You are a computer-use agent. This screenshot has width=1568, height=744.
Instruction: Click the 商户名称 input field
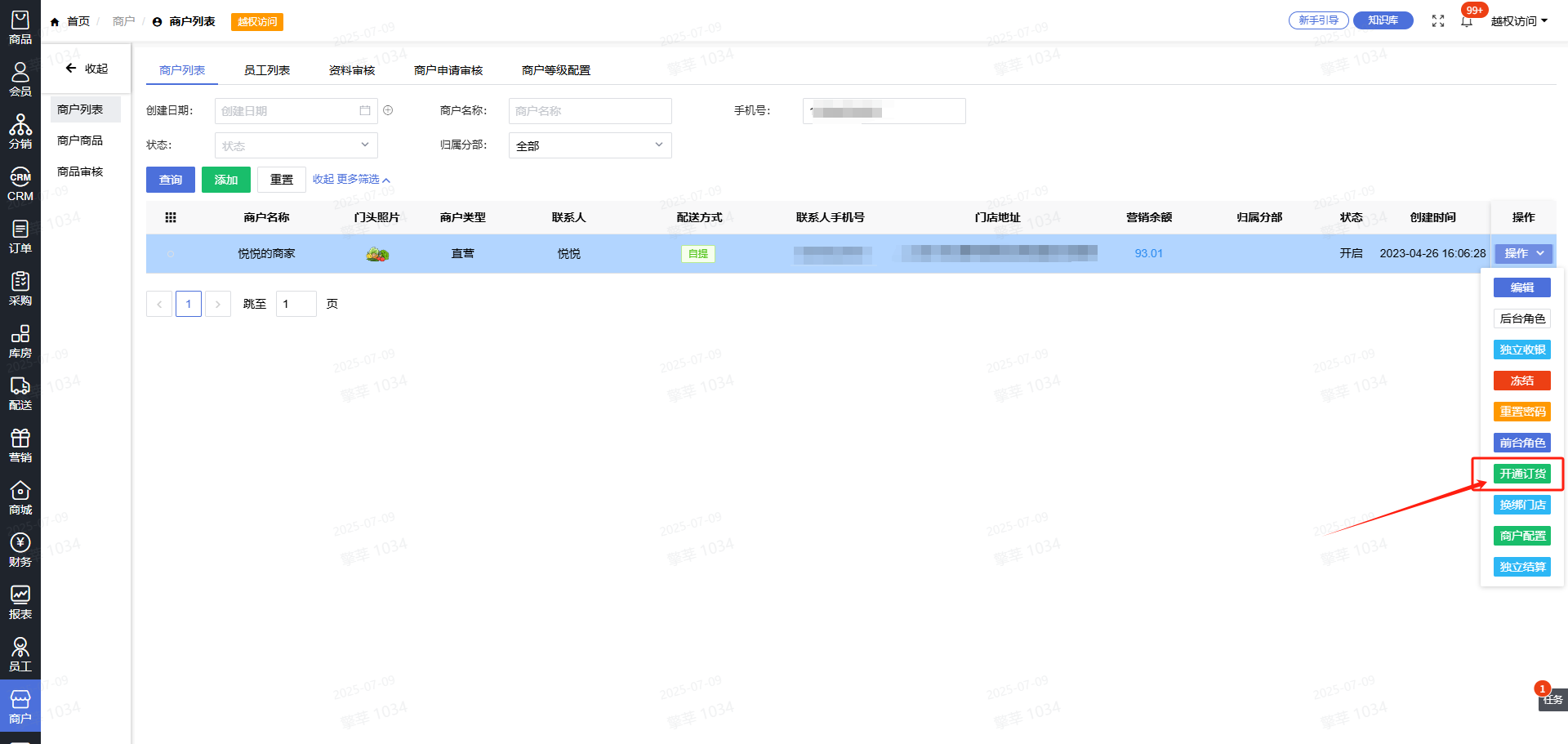pyautogui.click(x=590, y=111)
